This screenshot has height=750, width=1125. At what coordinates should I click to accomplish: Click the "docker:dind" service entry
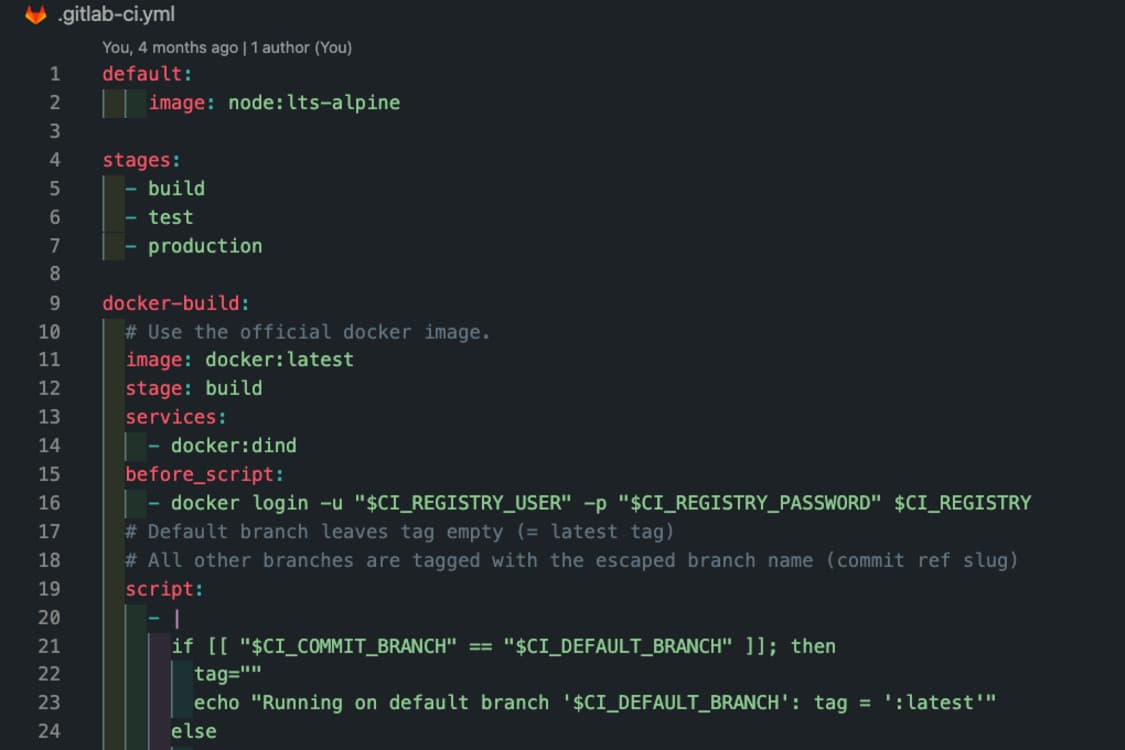click(233, 445)
